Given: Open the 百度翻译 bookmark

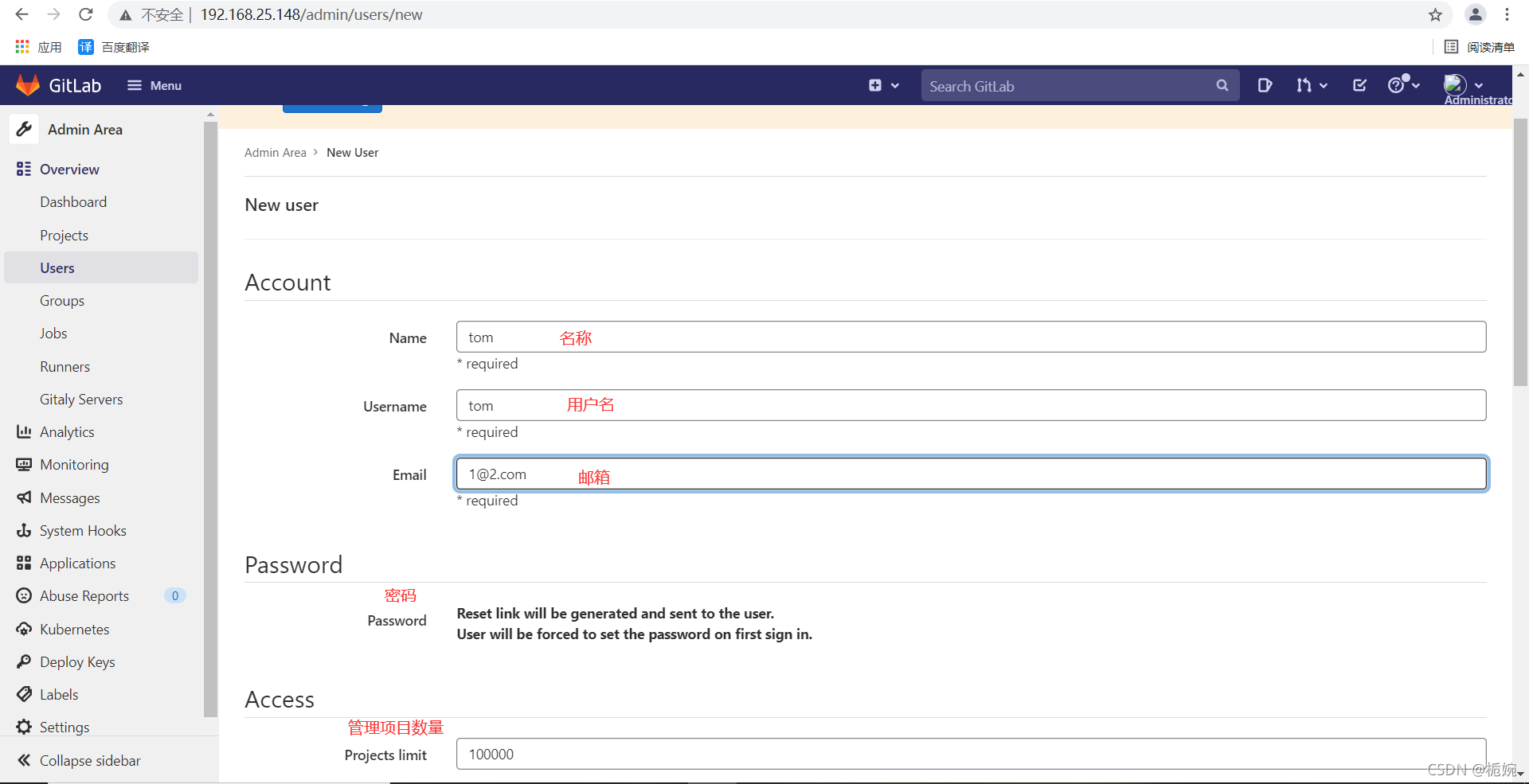Looking at the screenshot, I should pos(114,47).
